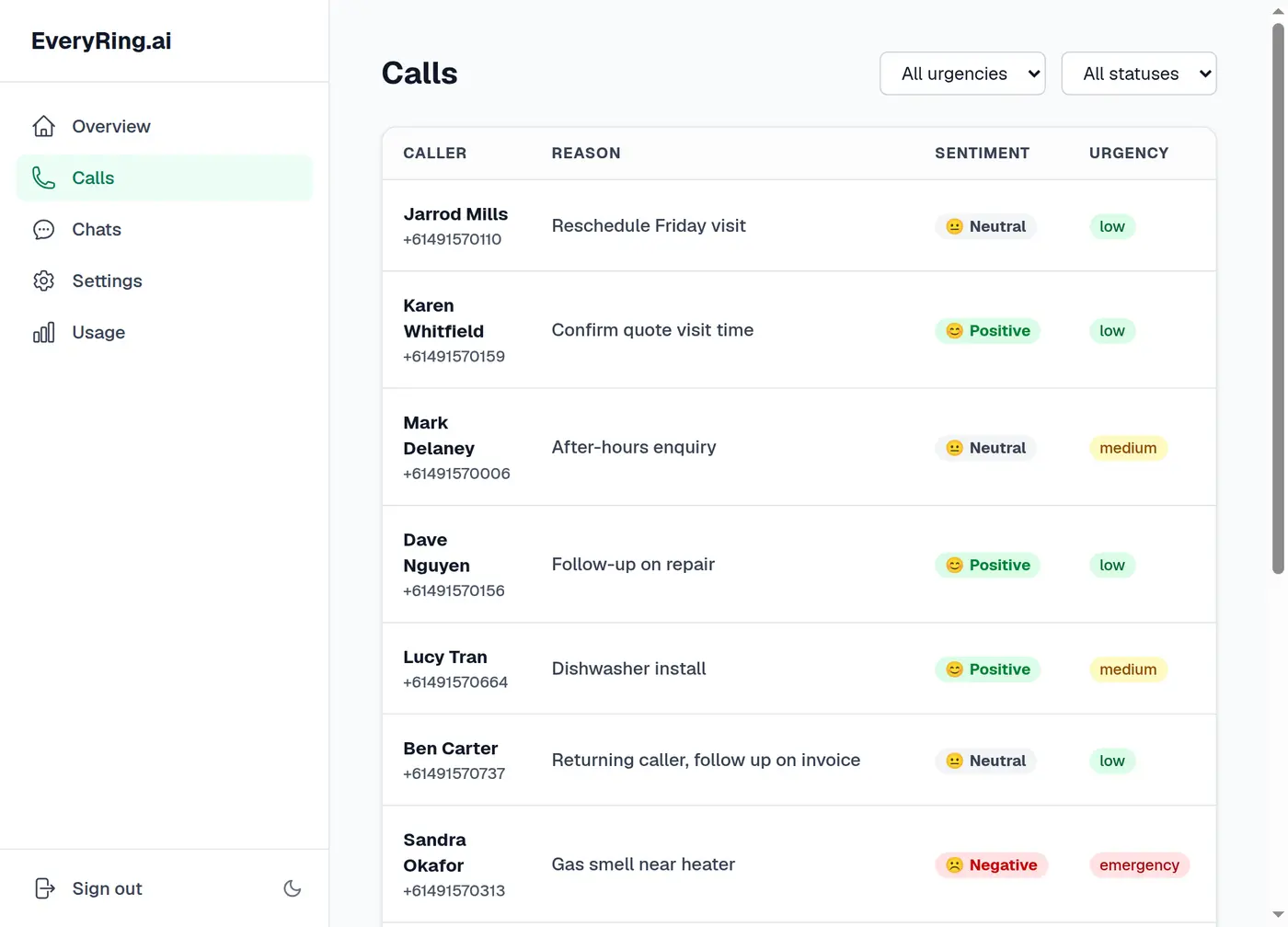
Task: Click Positive badge in Dave Nguyen row
Action: tap(987, 565)
